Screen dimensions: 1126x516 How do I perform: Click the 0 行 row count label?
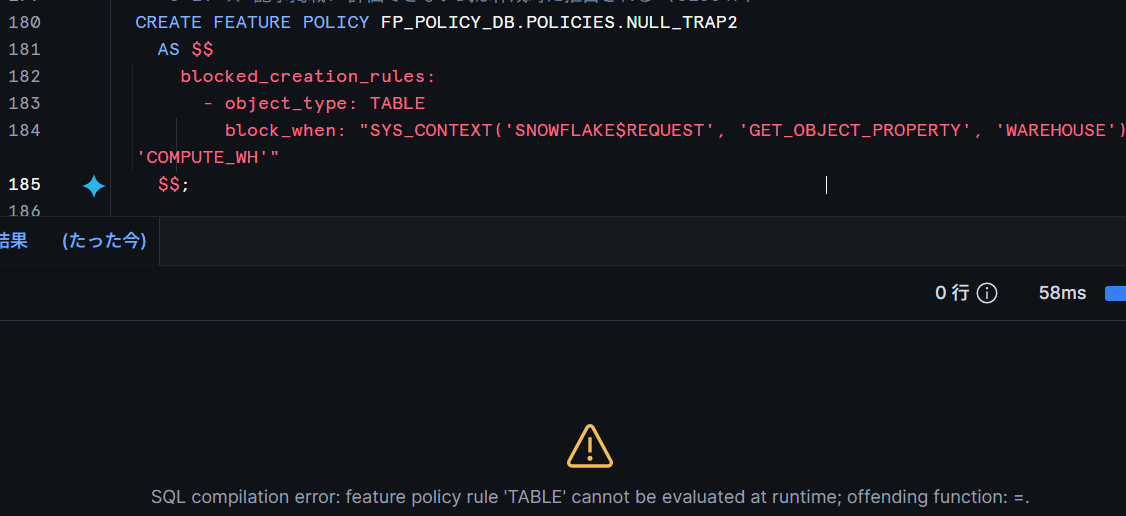952,293
